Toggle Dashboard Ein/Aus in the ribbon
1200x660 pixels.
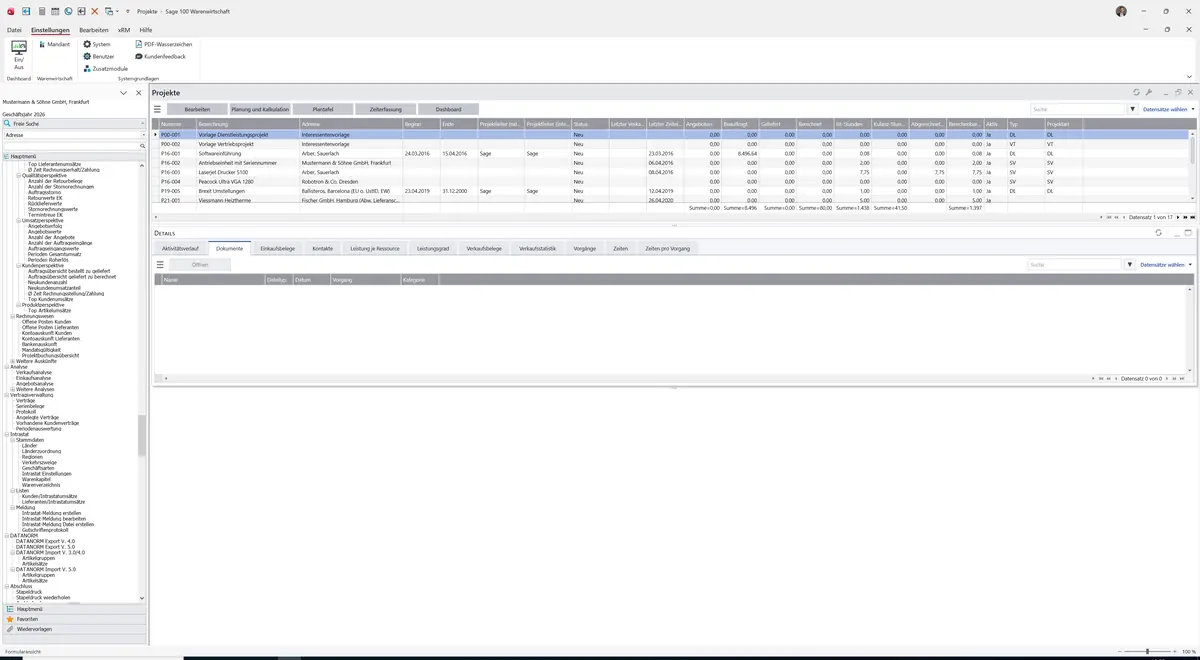pyautogui.click(x=18, y=54)
